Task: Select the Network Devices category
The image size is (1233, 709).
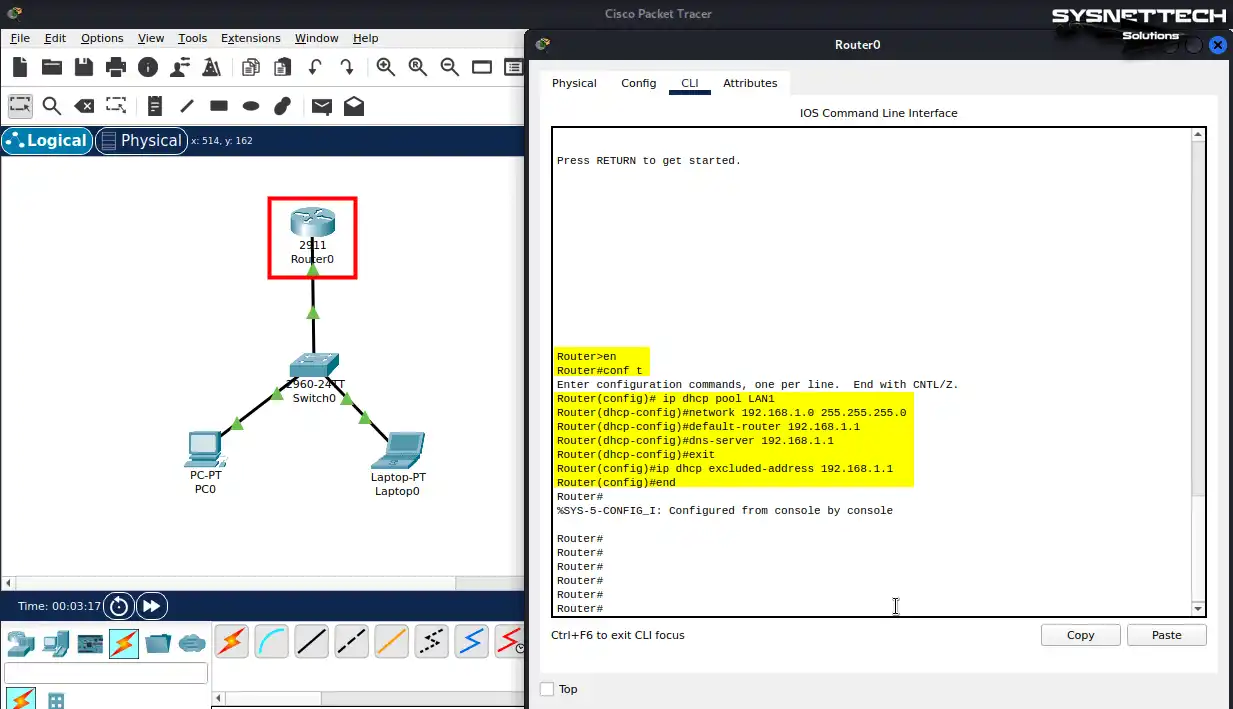Action: pos(21,643)
